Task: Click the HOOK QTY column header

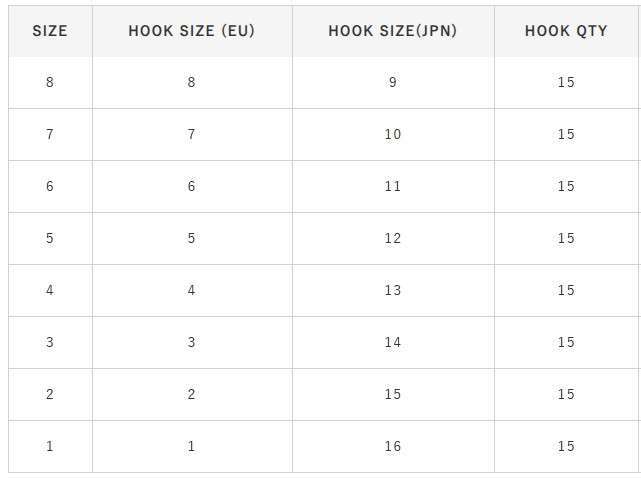Action: coord(566,31)
